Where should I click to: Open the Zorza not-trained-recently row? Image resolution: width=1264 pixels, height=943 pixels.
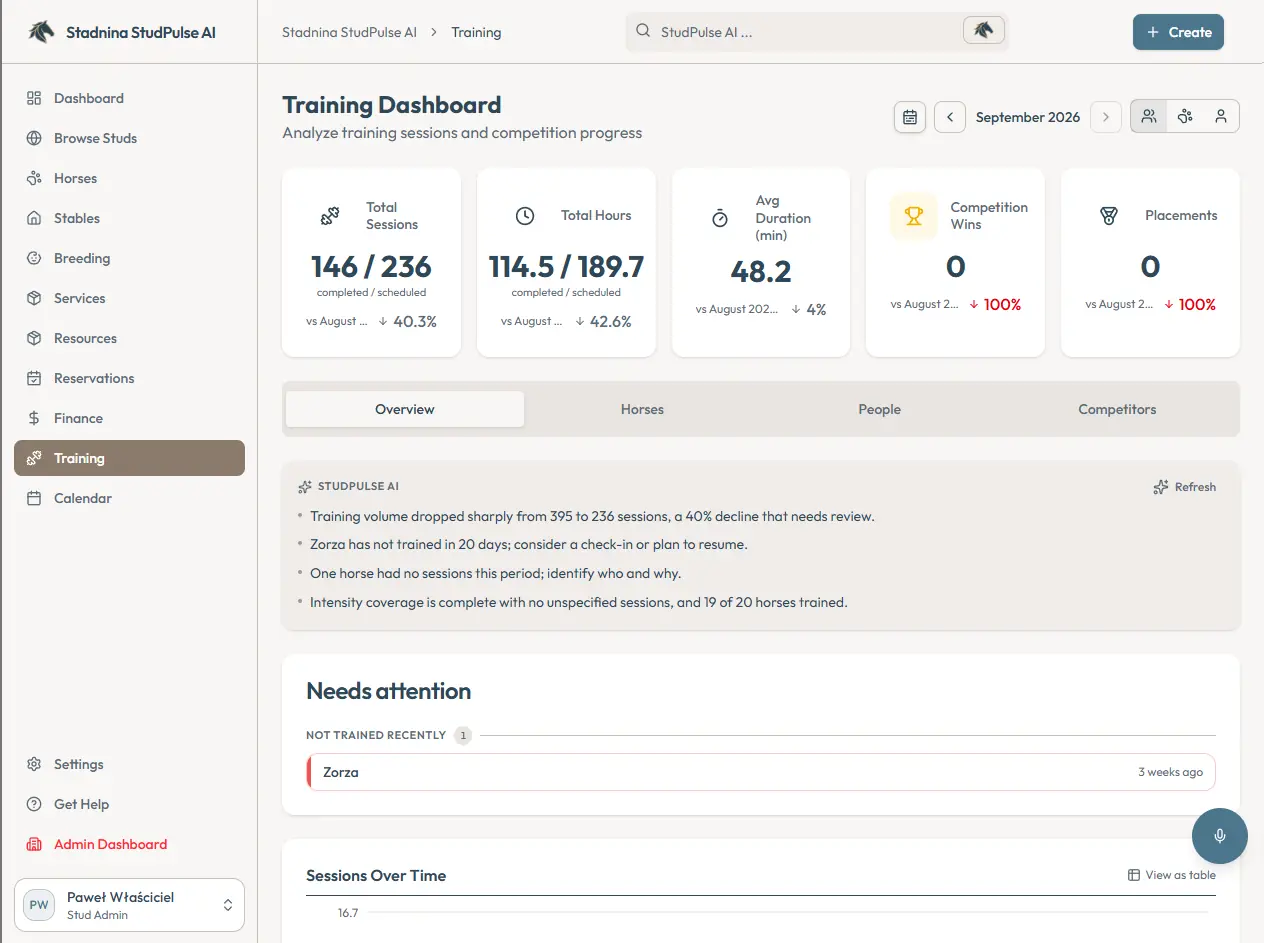761,772
